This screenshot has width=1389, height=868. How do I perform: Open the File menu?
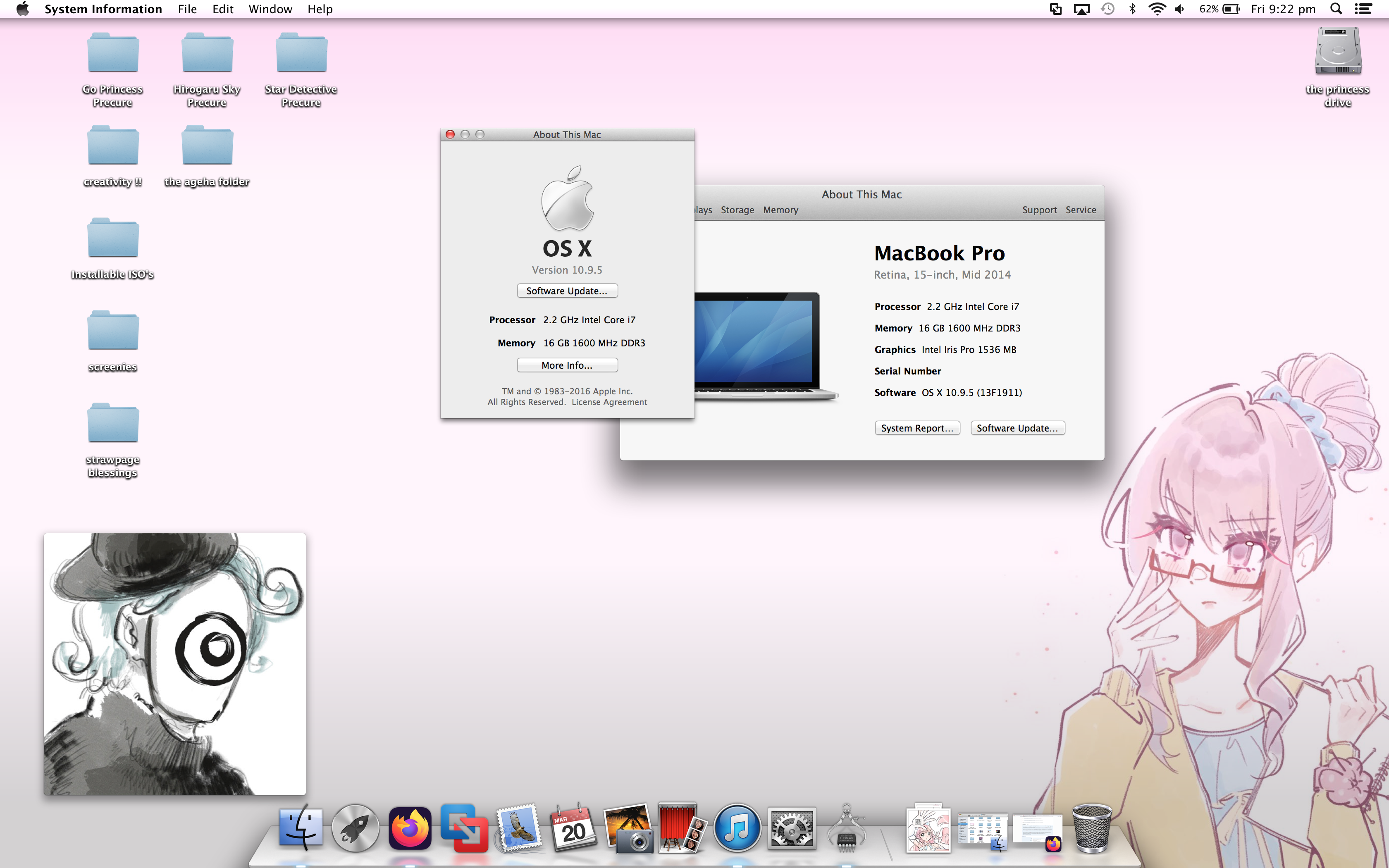[187, 9]
